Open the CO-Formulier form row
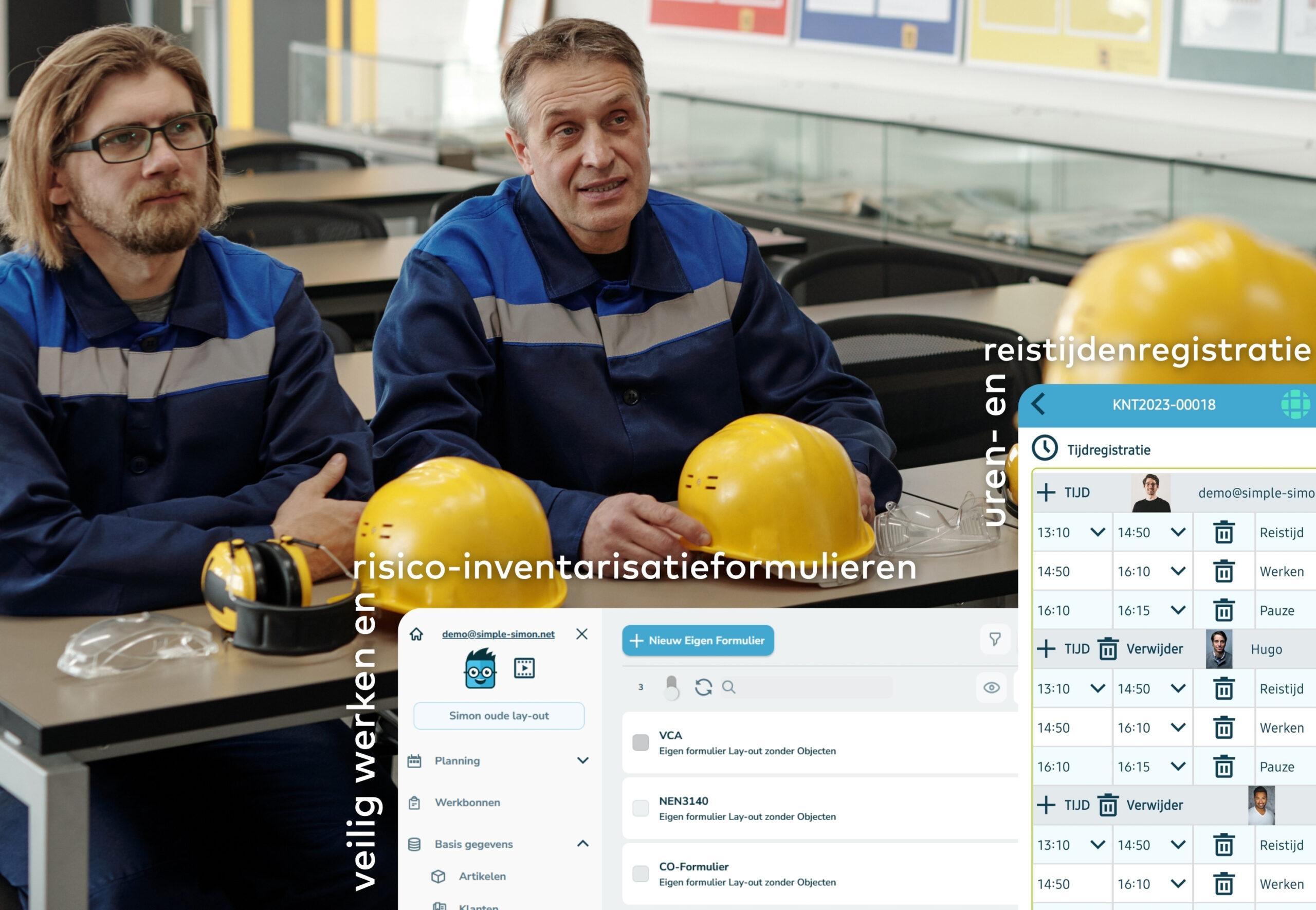Viewport: 1316px width, 910px height. [820, 873]
